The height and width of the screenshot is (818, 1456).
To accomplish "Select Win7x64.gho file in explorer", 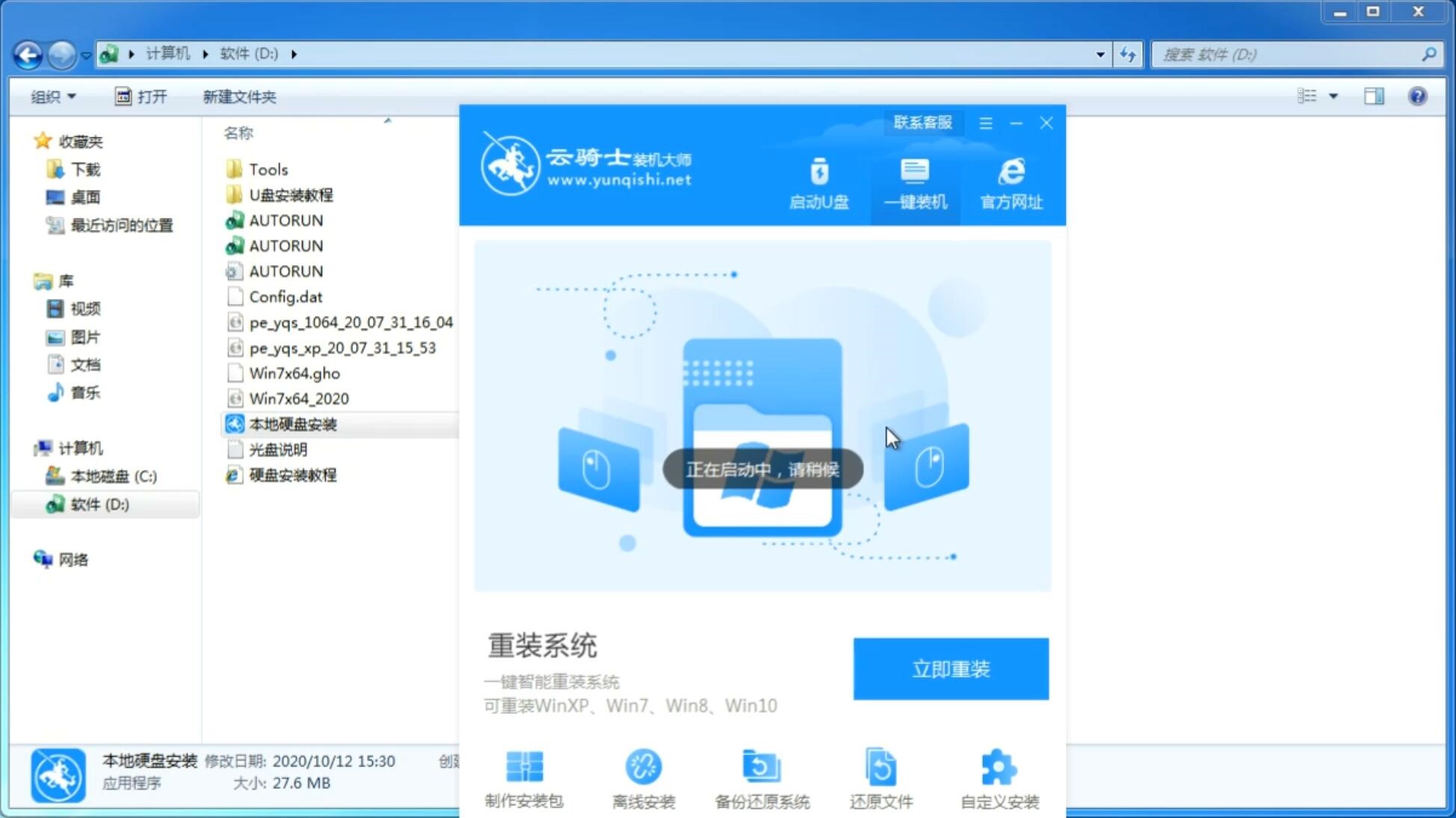I will 294,373.
